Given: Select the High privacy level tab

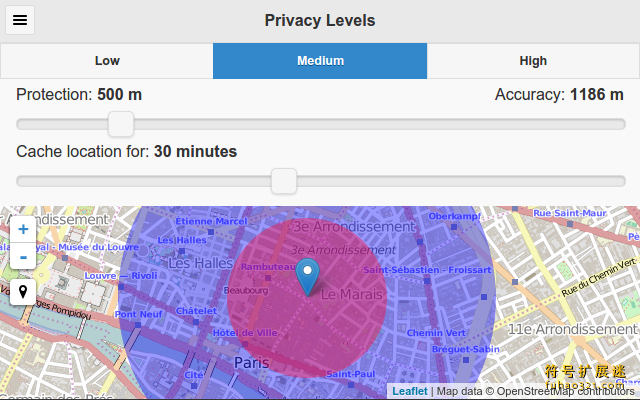Looking at the screenshot, I should [x=533, y=61].
